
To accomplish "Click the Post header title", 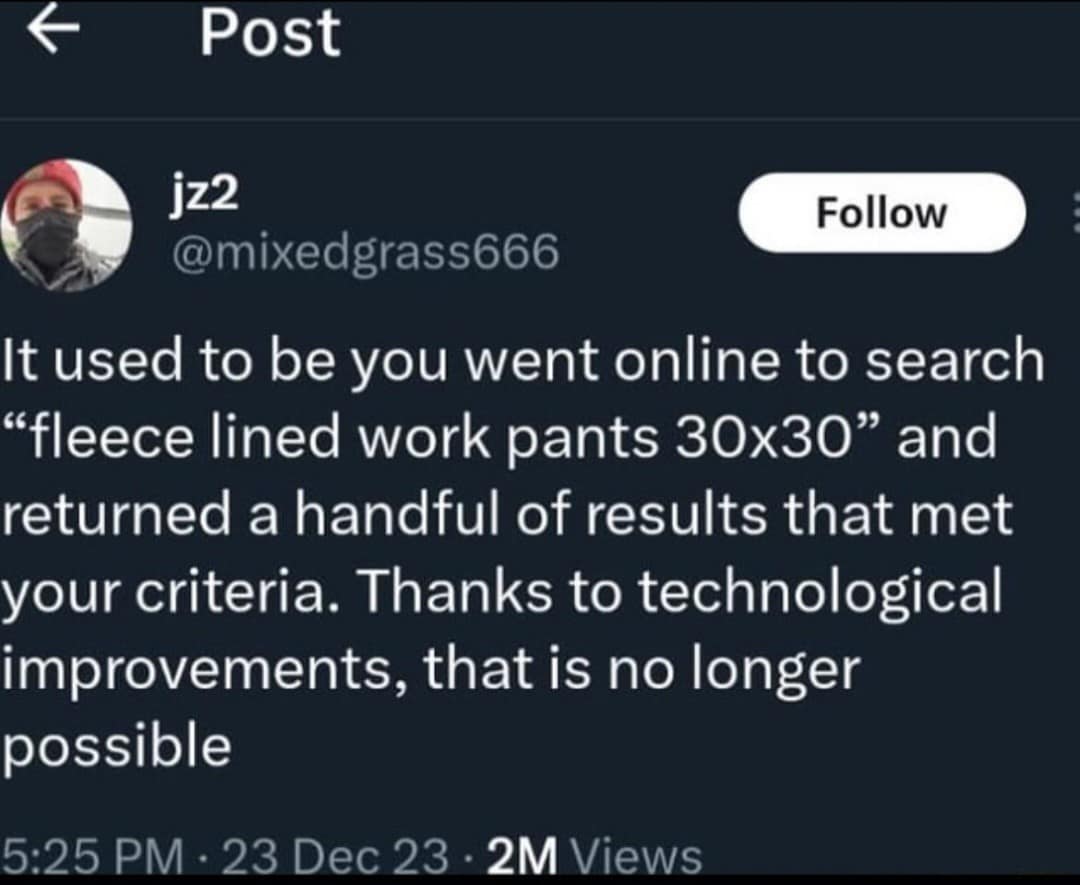I will click(269, 34).
